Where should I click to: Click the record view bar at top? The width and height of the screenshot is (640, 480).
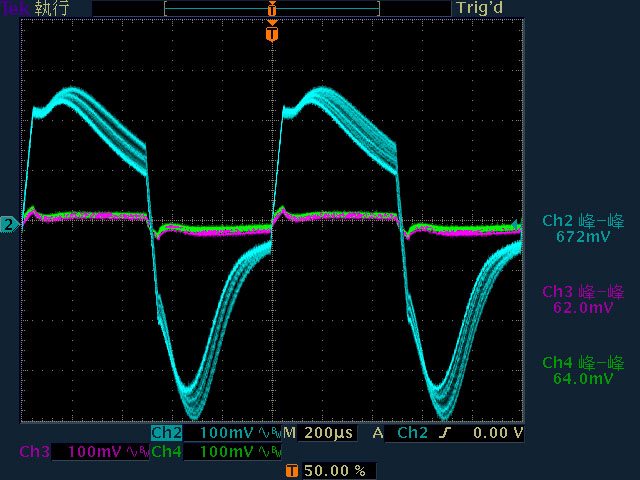point(271,8)
